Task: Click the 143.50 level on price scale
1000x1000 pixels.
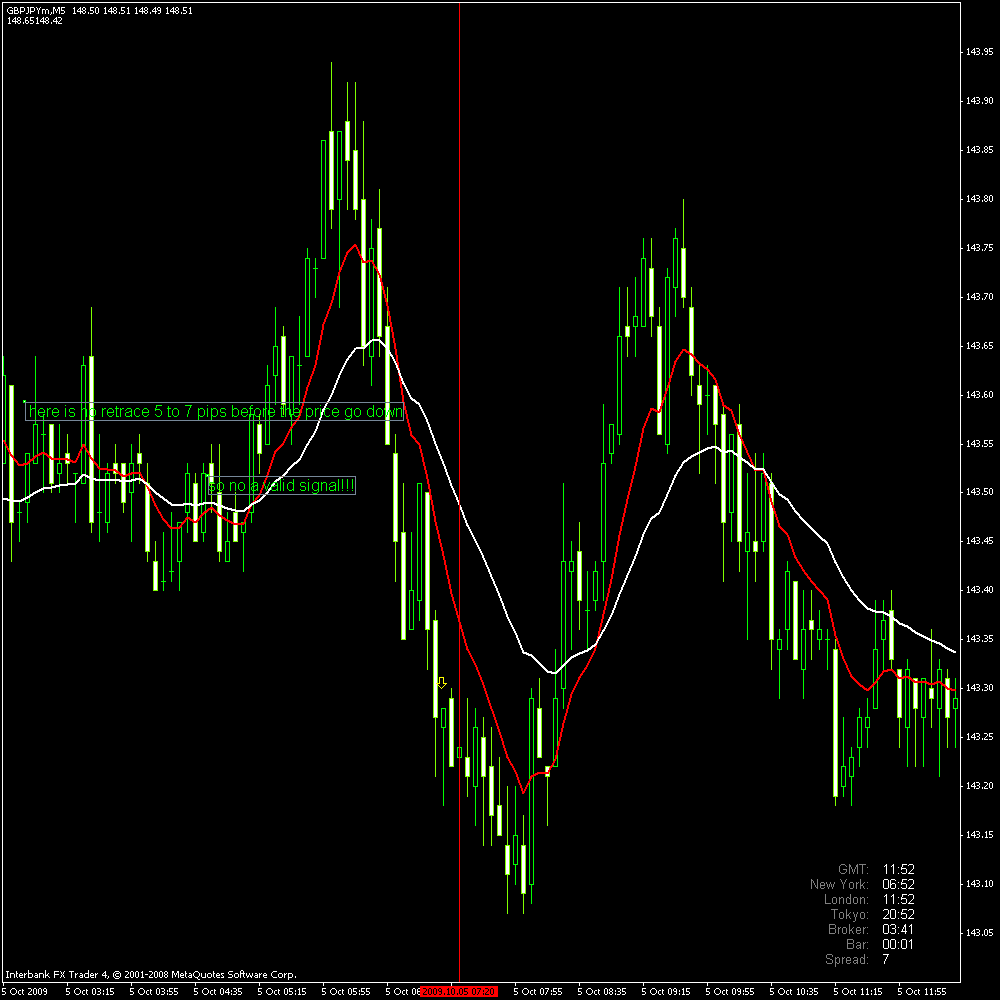Action: 980,493
